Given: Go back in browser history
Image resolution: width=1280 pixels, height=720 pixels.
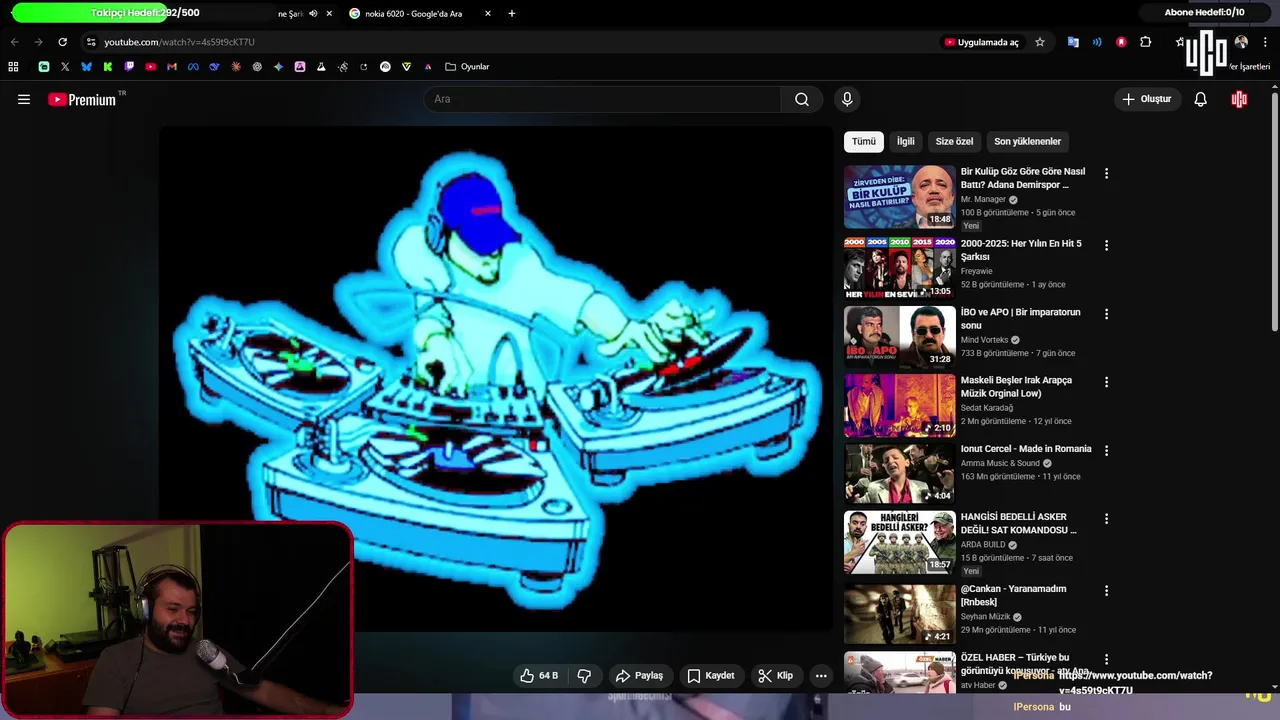Looking at the screenshot, I should click(14, 42).
